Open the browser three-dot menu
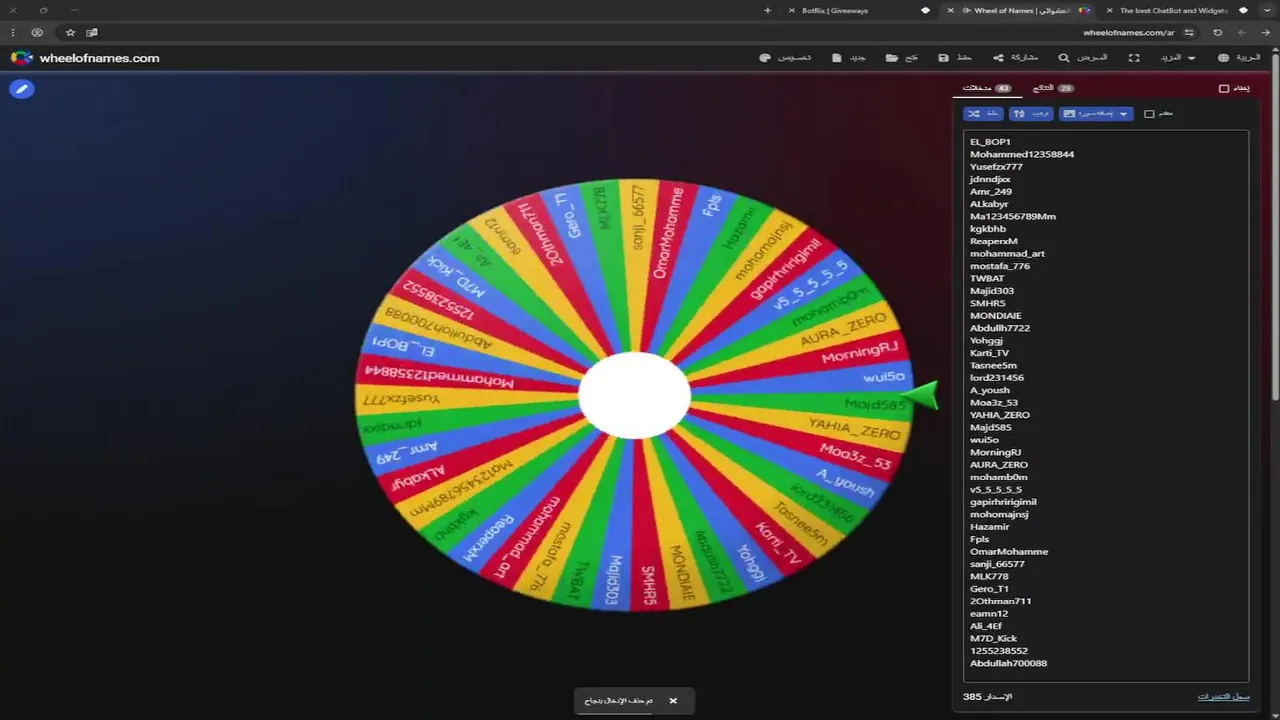The height and width of the screenshot is (720, 1280). click(12, 32)
